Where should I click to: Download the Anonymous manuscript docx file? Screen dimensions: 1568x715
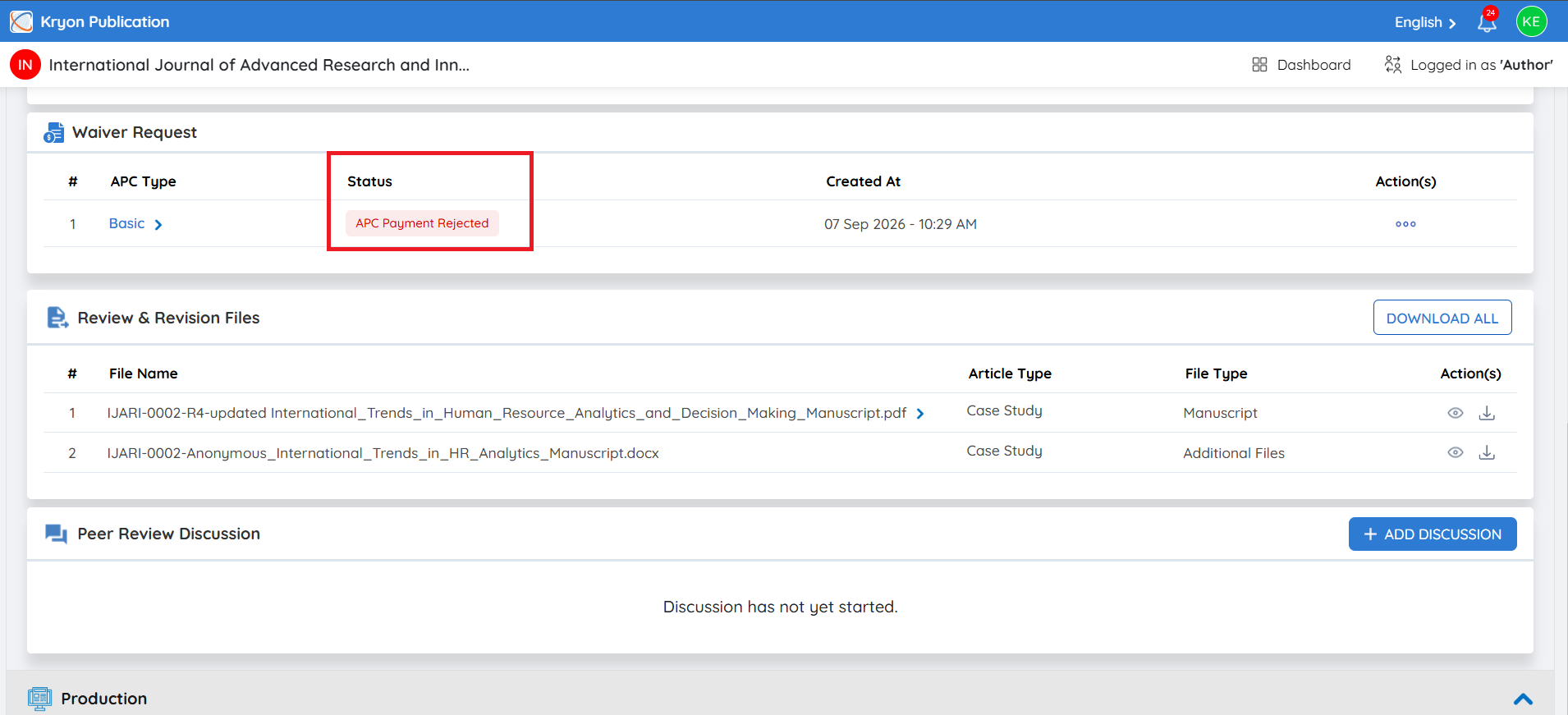pyautogui.click(x=1487, y=452)
